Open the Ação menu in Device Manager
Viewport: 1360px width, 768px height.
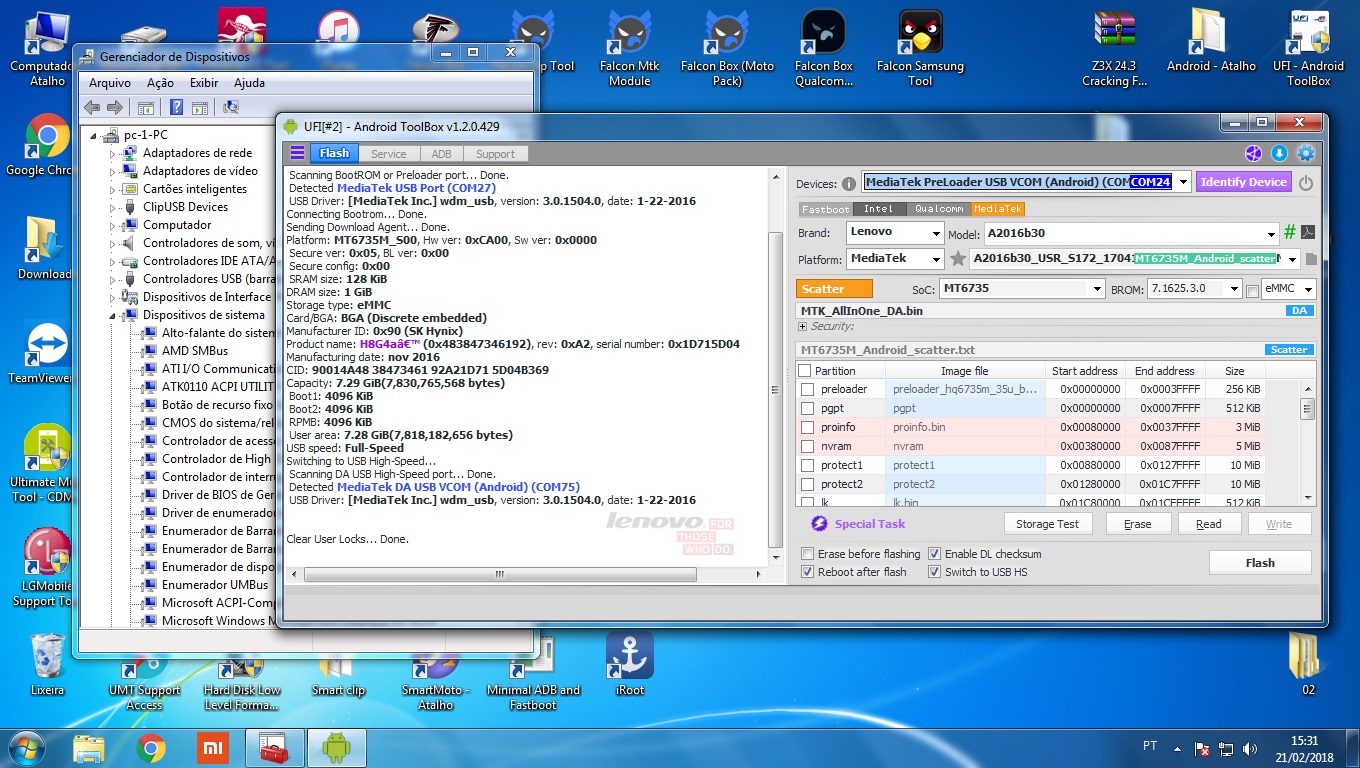pyautogui.click(x=160, y=83)
